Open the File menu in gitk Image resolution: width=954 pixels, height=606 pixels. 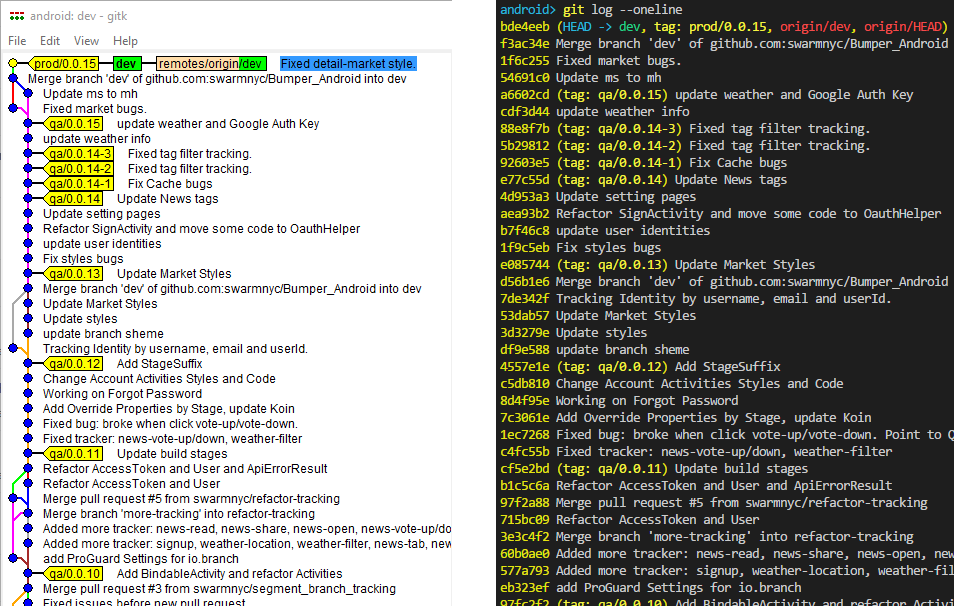pos(17,41)
